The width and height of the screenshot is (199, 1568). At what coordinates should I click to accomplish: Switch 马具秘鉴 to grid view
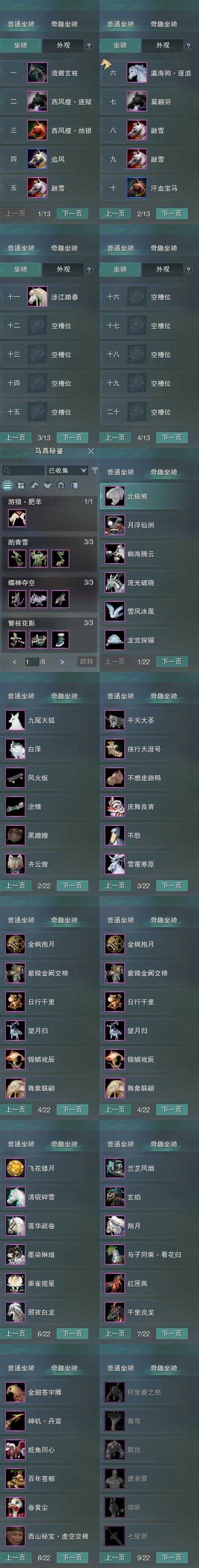(21, 485)
